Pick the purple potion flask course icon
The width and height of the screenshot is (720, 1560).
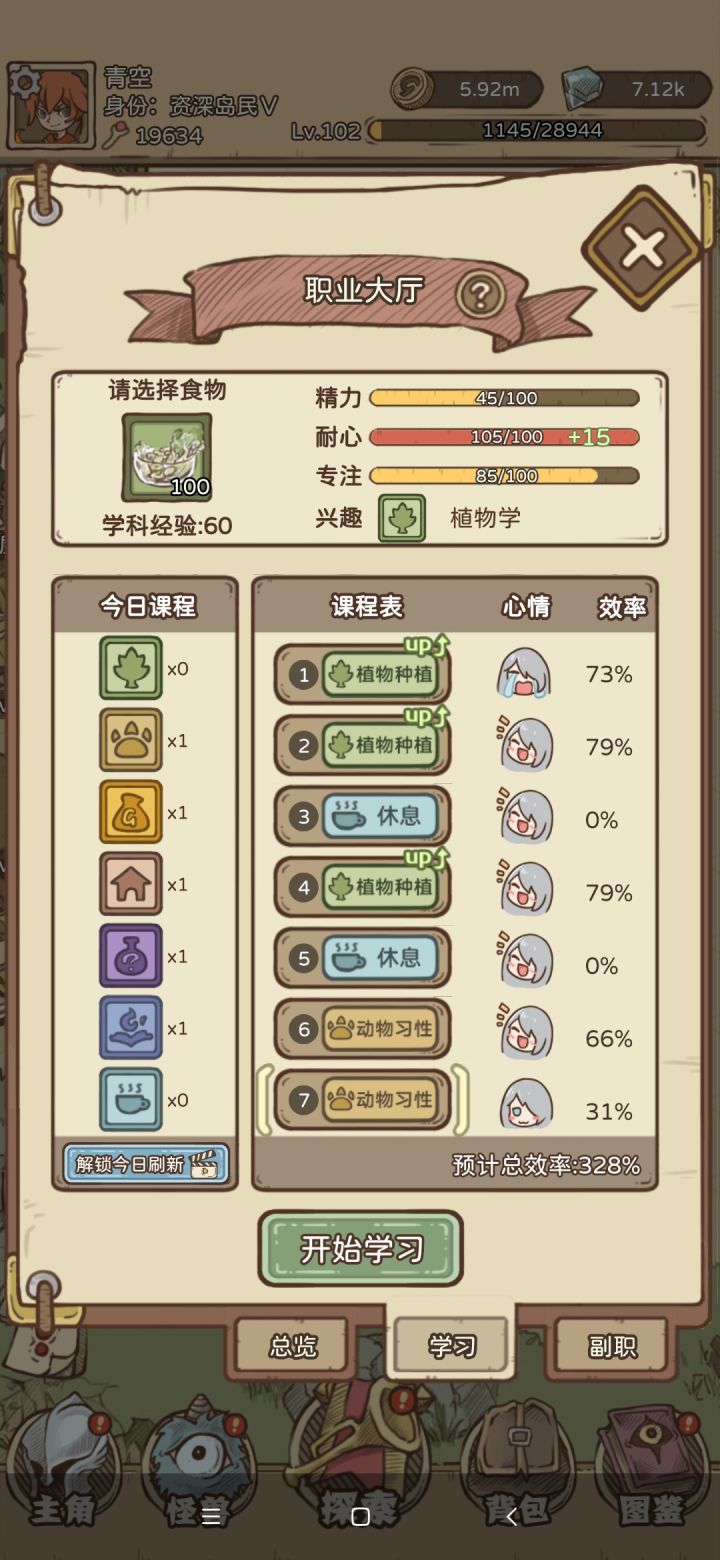(131, 956)
